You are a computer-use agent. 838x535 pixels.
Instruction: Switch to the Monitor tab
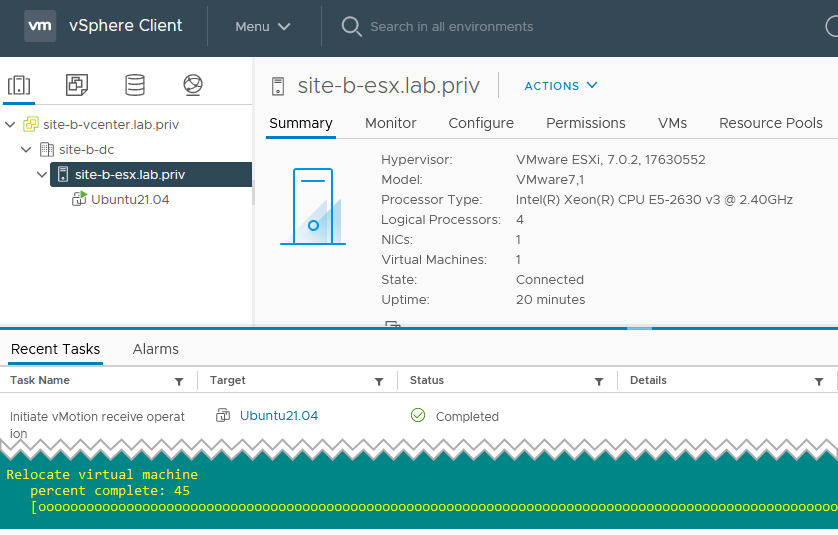point(391,123)
